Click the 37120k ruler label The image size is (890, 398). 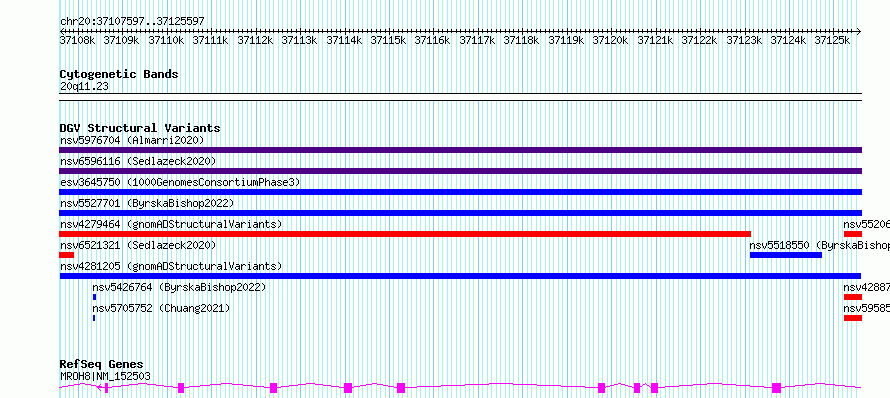pos(611,40)
